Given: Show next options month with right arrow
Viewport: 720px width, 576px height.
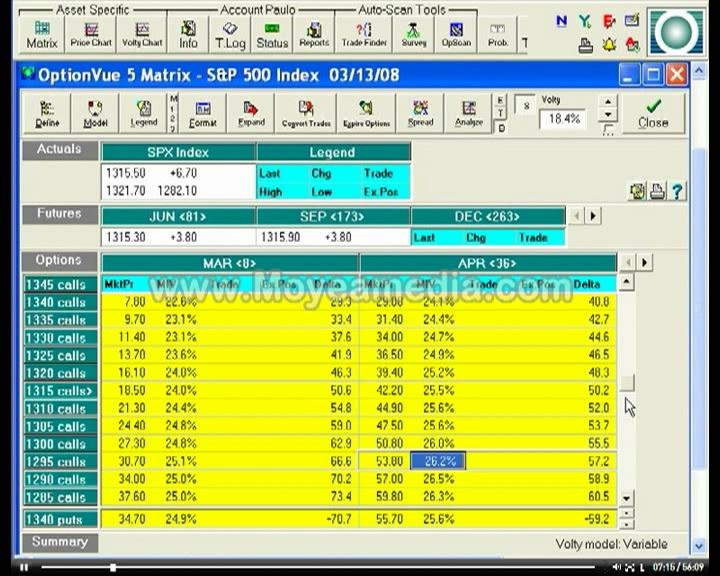Looking at the screenshot, I should (644, 262).
